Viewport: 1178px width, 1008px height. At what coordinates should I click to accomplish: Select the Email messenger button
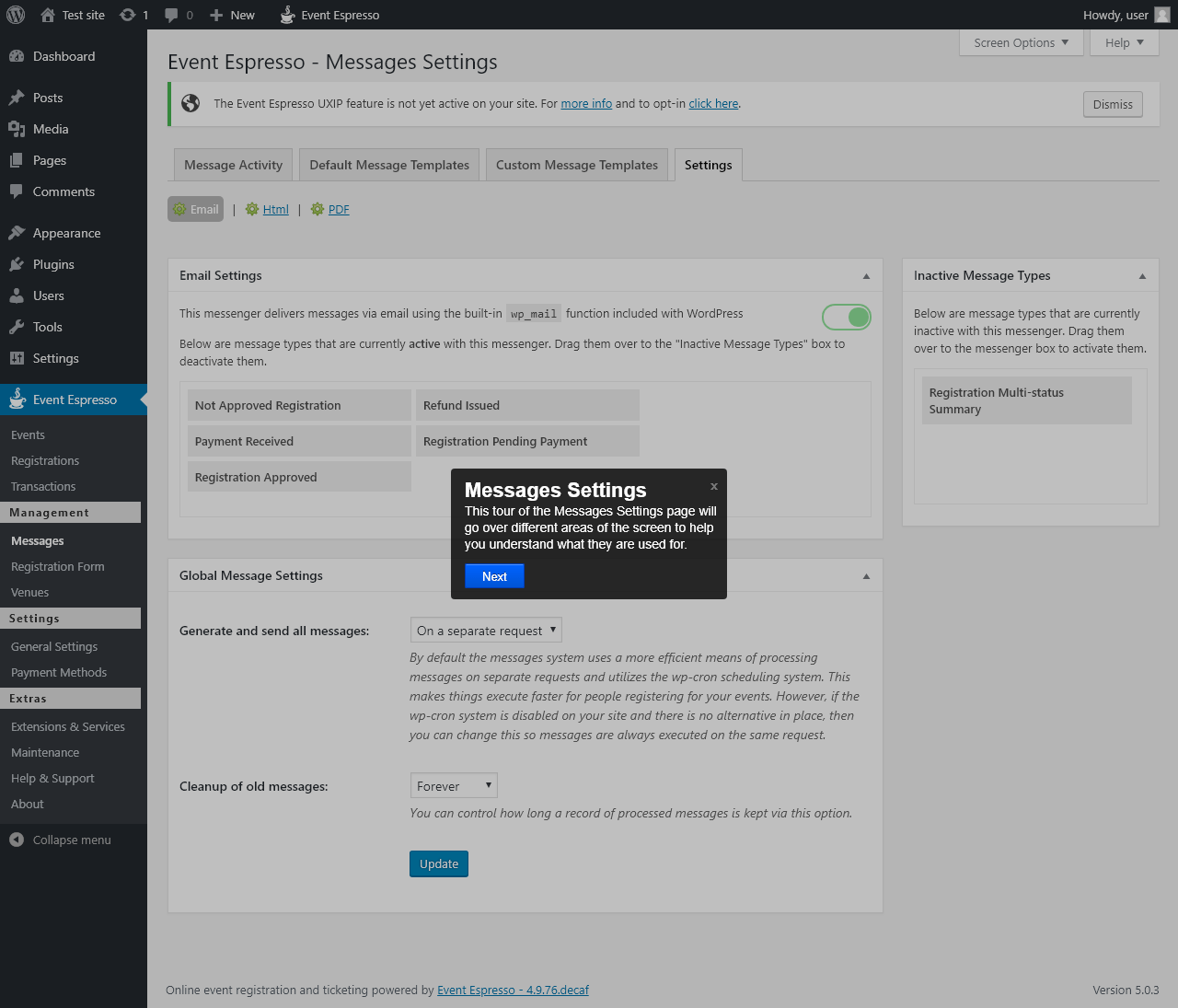pos(195,209)
